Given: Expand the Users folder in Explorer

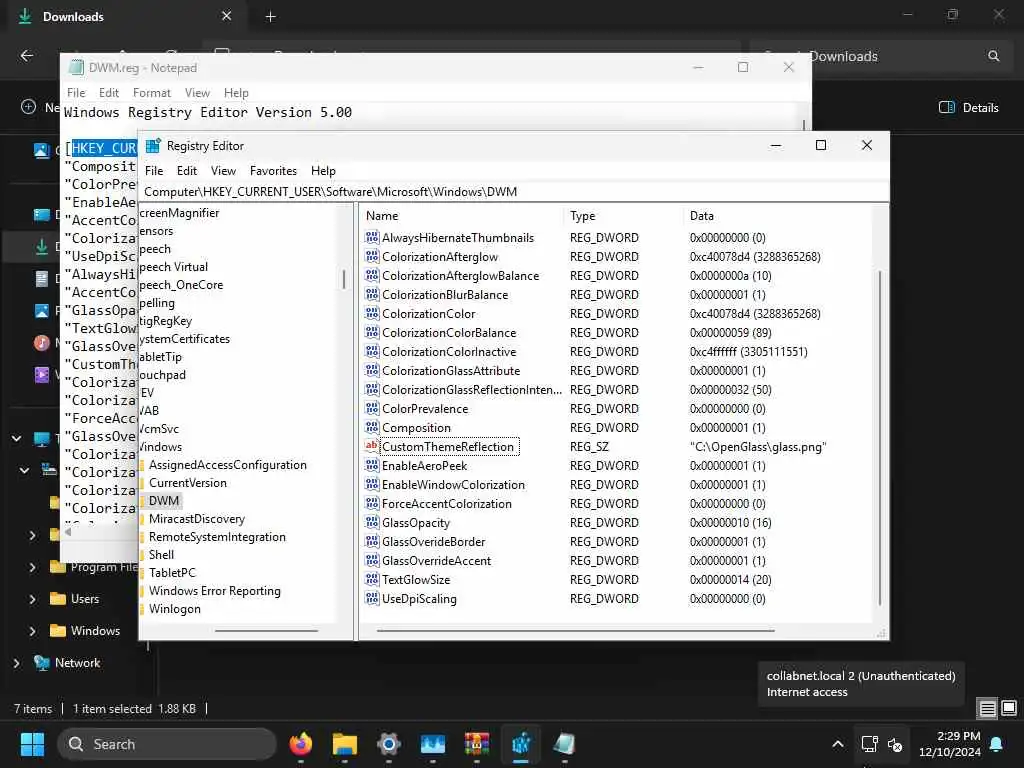Looking at the screenshot, I should tap(33, 599).
